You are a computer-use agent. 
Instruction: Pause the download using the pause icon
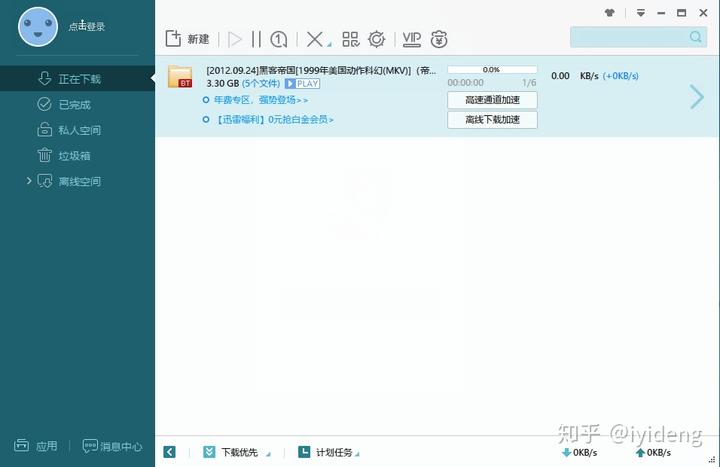pyautogui.click(x=256, y=39)
